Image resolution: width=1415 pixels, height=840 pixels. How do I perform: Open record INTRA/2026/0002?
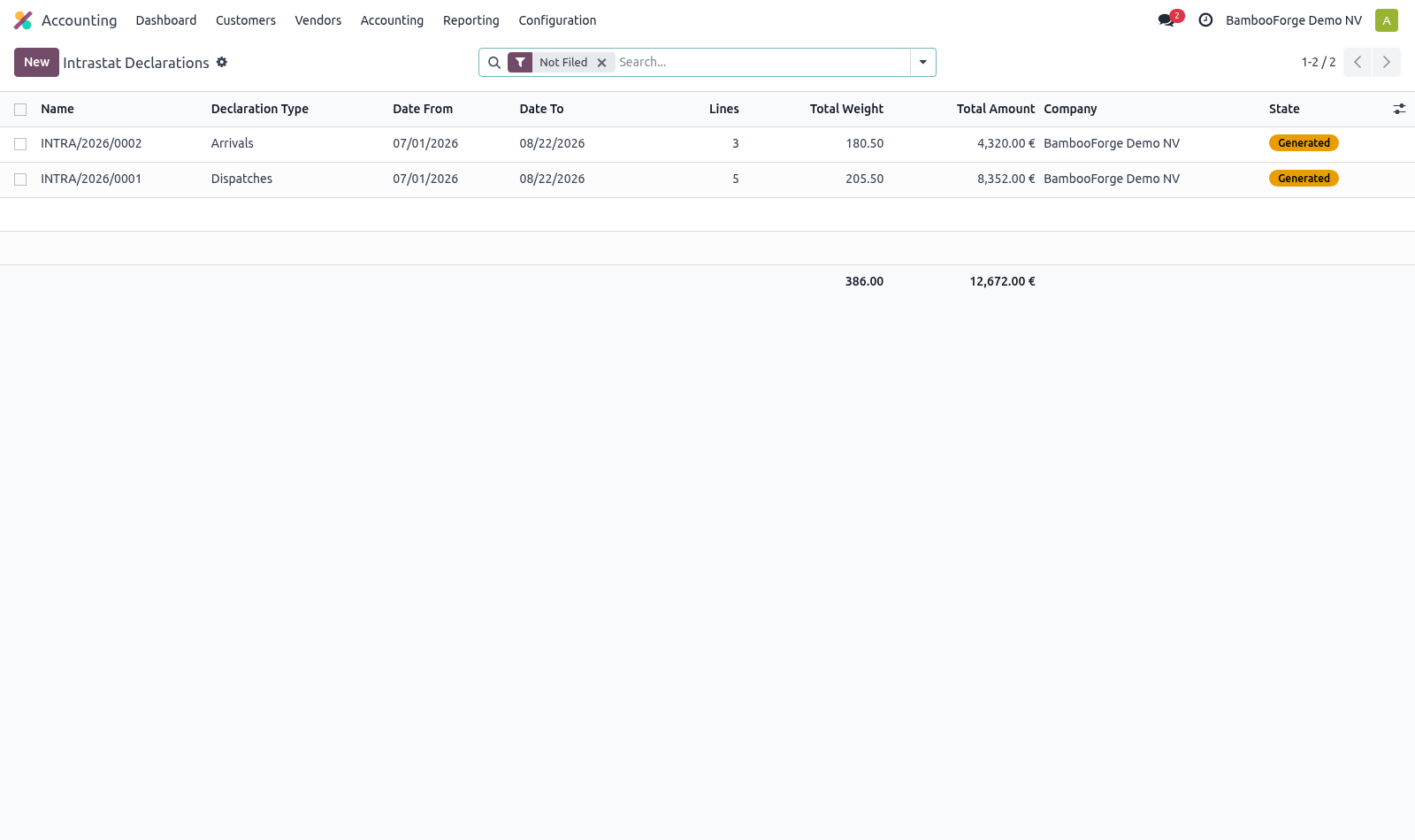click(x=91, y=143)
